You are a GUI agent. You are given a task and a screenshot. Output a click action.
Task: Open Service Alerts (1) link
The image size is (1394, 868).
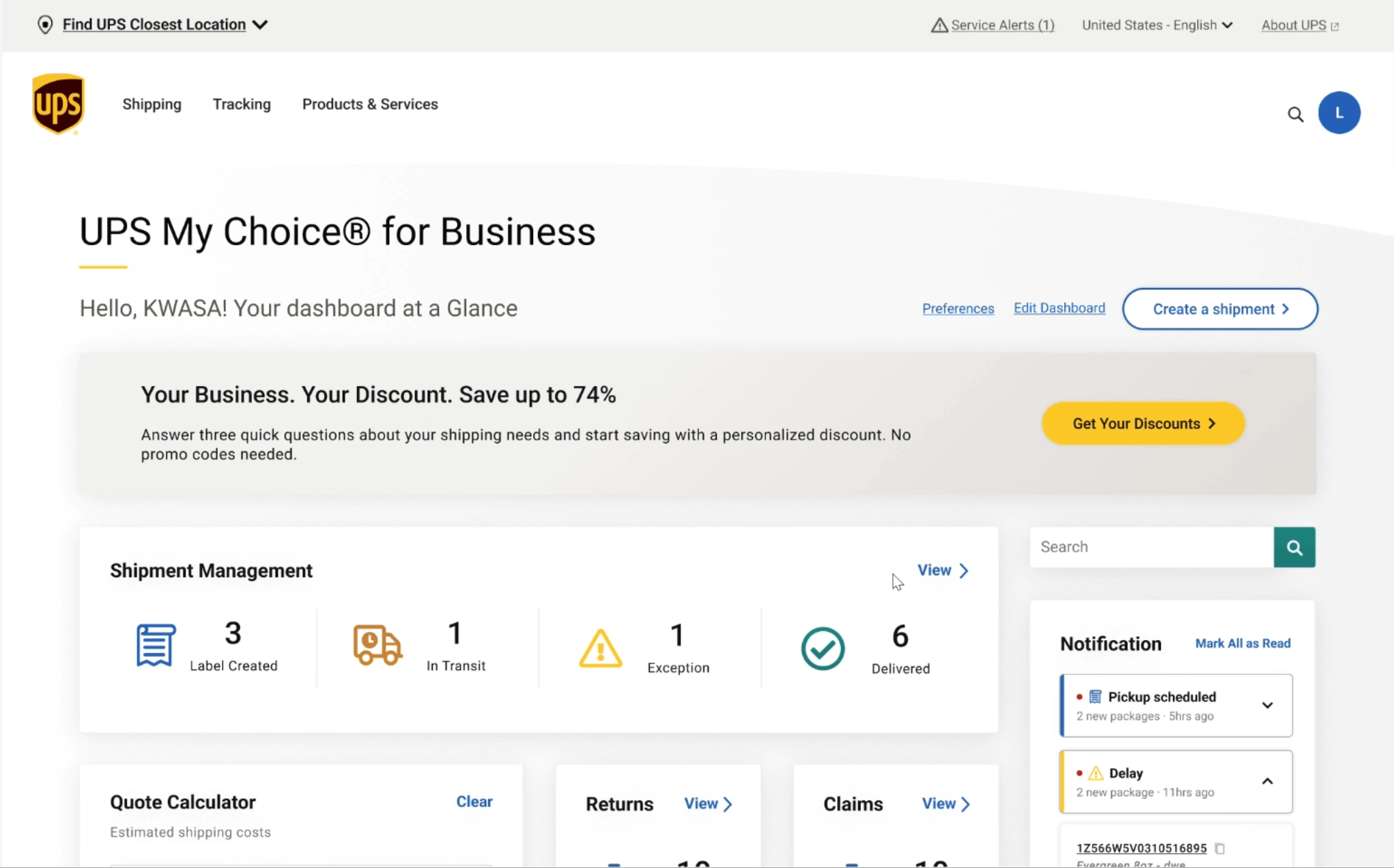[1002, 25]
